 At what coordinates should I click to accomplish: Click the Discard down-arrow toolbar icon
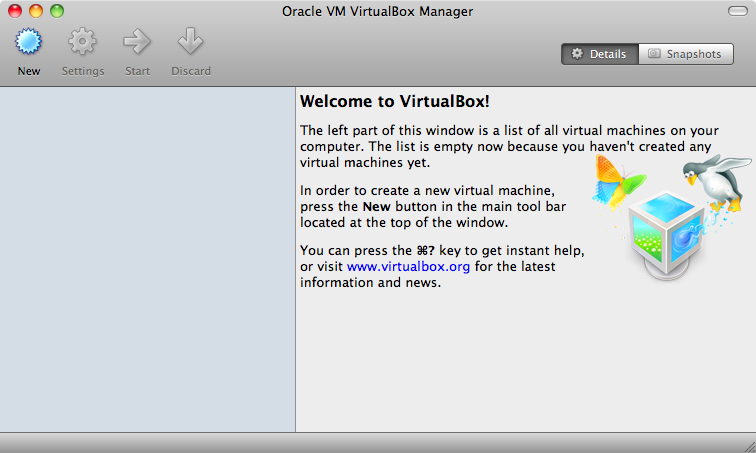coord(190,42)
